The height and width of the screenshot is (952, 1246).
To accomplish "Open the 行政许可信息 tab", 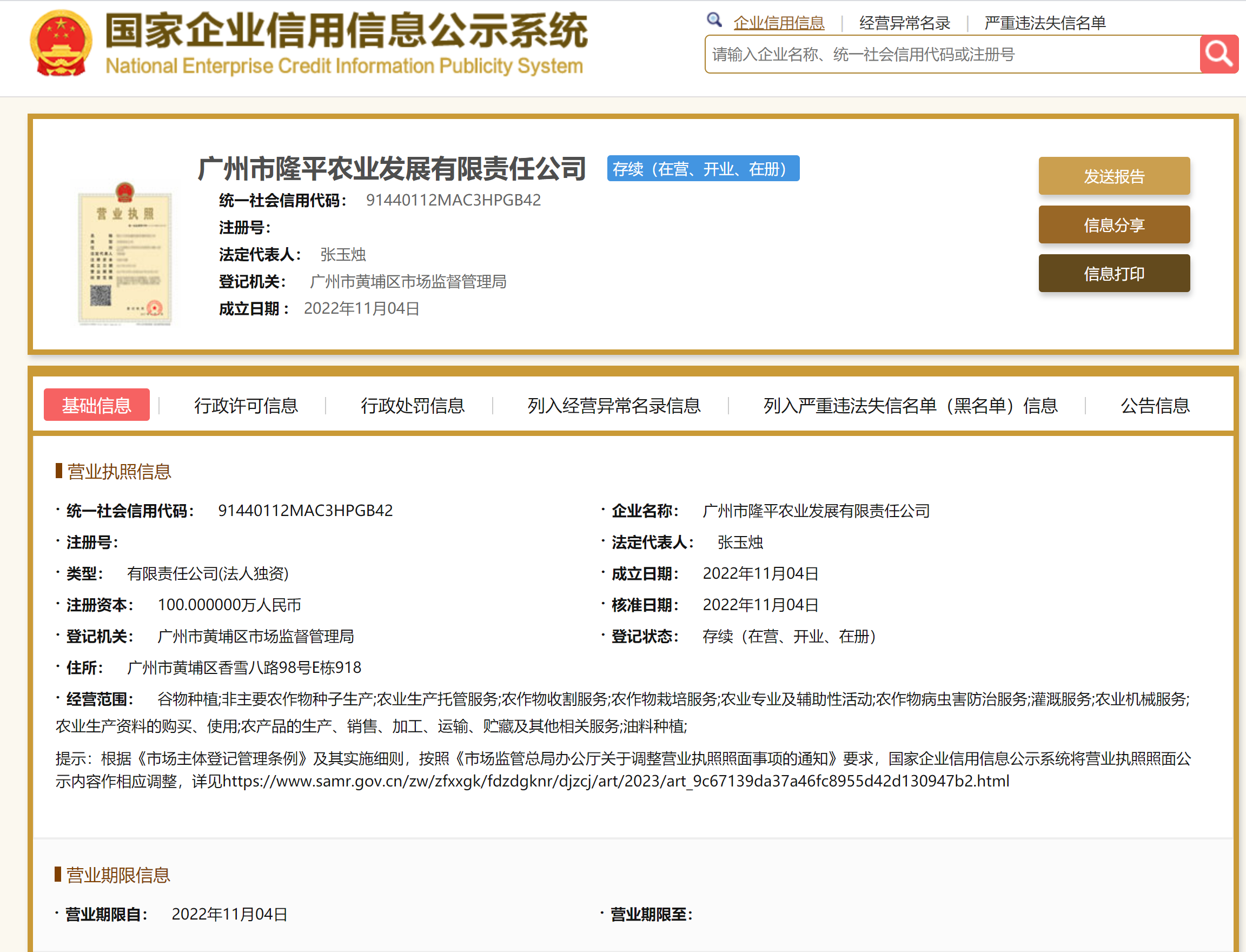I will point(246,406).
